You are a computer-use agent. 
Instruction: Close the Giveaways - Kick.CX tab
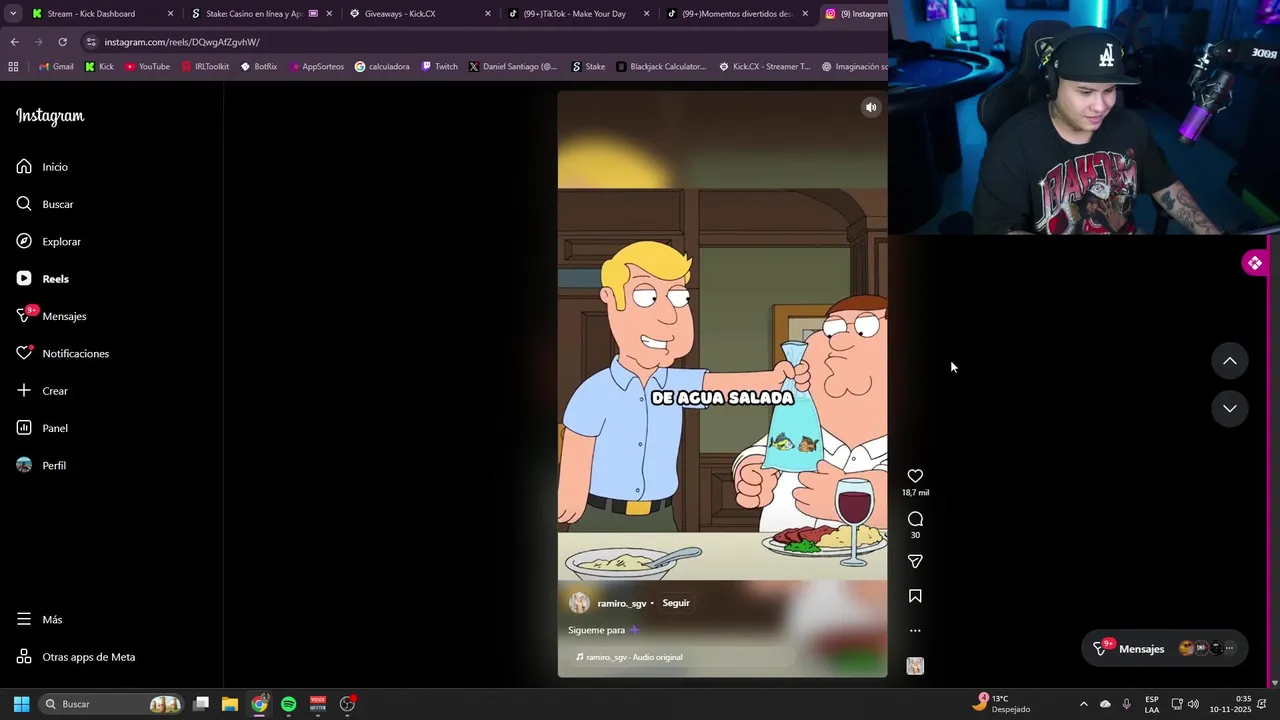tap(488, 14)
